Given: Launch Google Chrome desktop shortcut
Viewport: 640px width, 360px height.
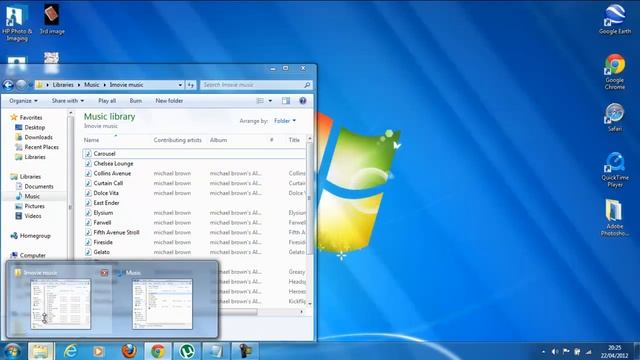Looking at the screenshot, I should tap(615, 71).
